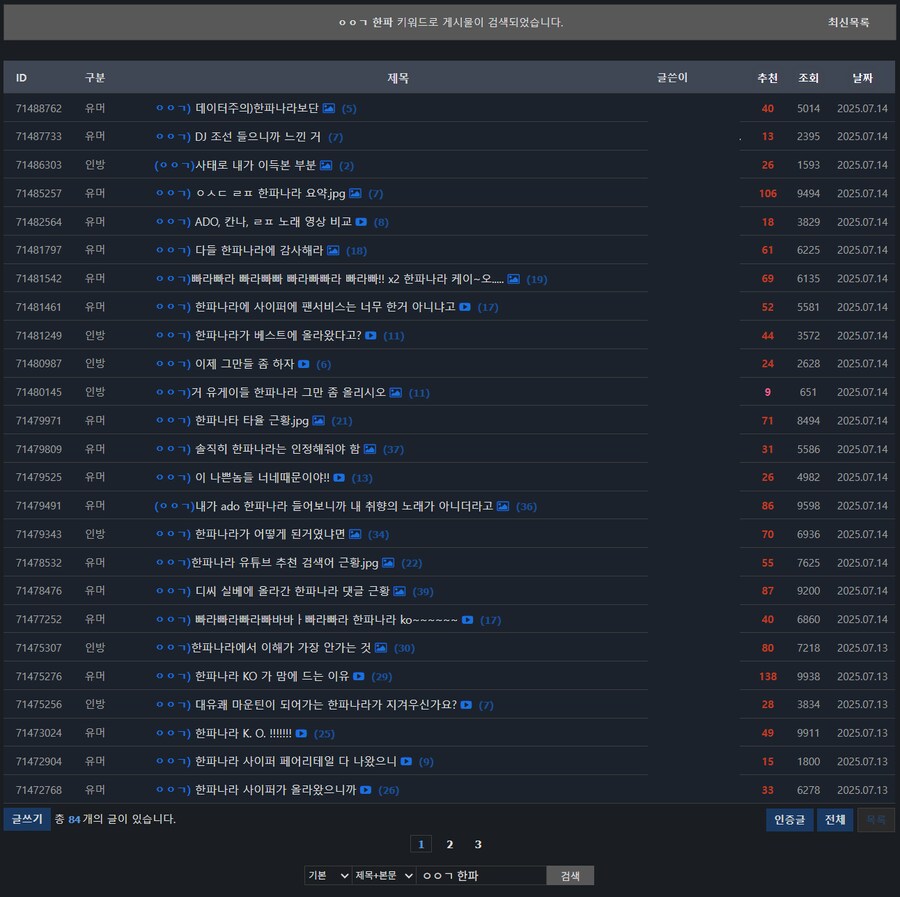Screen dimensions: 900x897
Task: Click video icon beside 한파나라 K. O. !!!!!!!
Action: click(301, 733)
